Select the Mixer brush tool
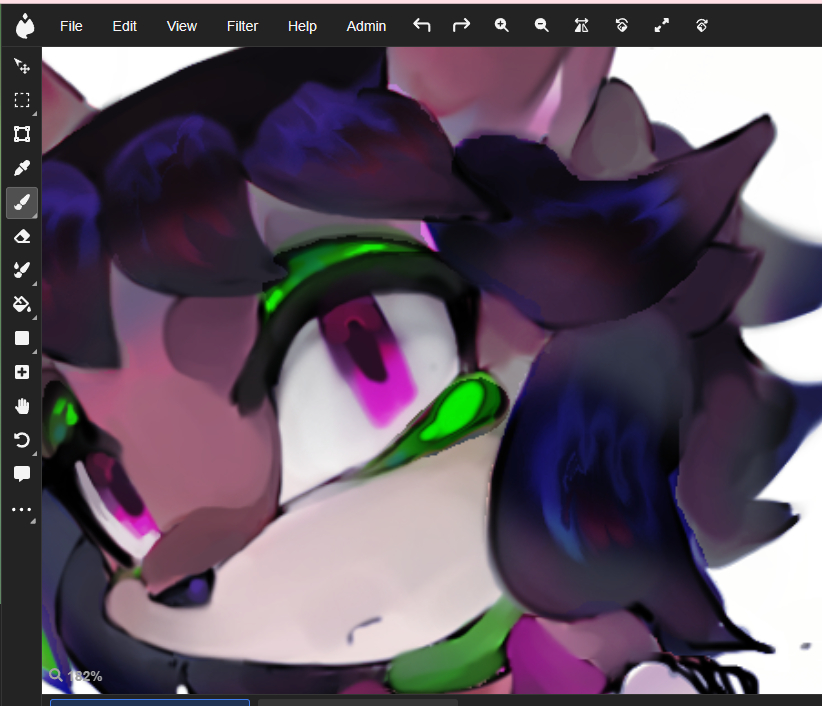The height and width of the screenshot is (706, 822). coord(21,270)
